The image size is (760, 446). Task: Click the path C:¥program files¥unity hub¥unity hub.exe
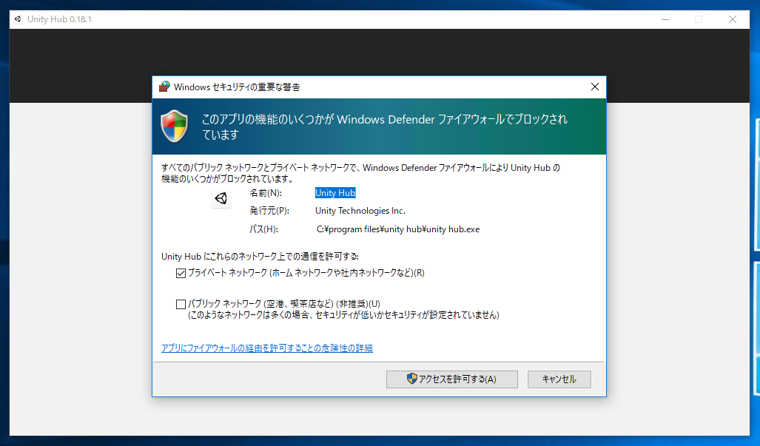click(x=398, y=229)
